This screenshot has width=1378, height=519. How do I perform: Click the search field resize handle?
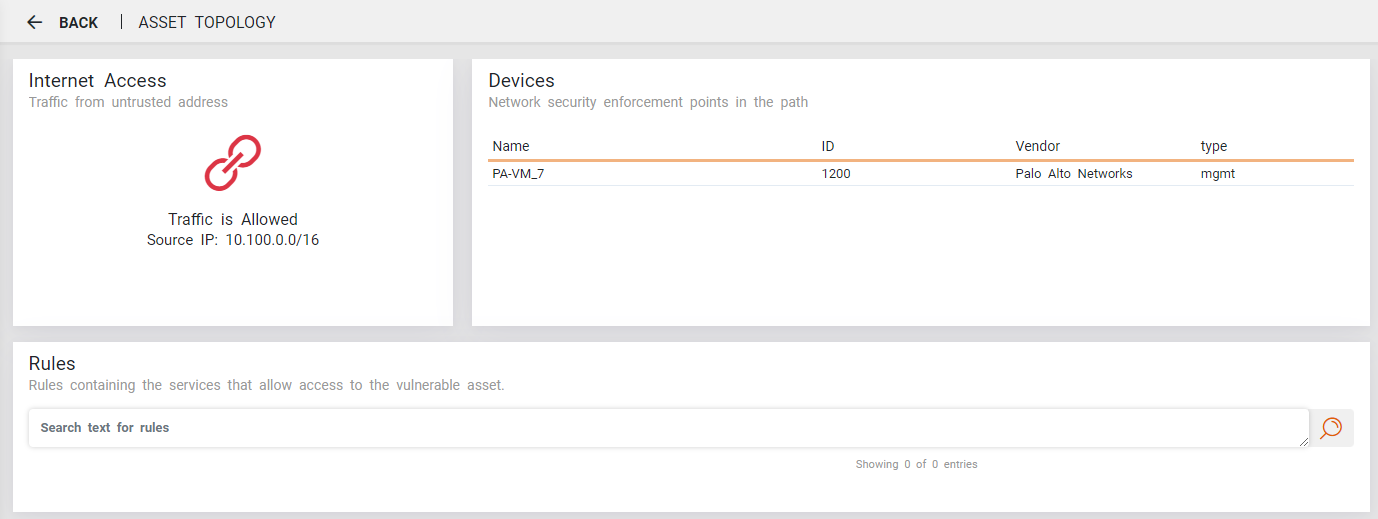(x=1304, y=442)
